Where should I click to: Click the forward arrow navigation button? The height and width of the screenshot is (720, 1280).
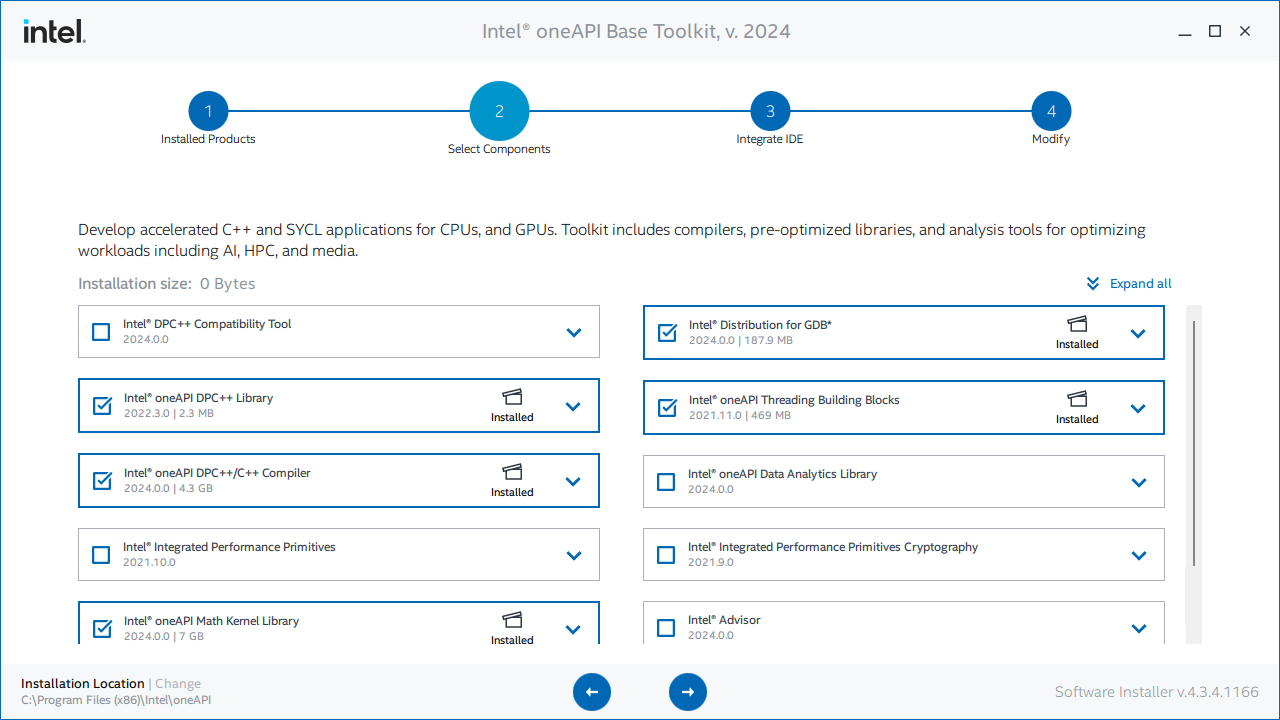[688, 692]
